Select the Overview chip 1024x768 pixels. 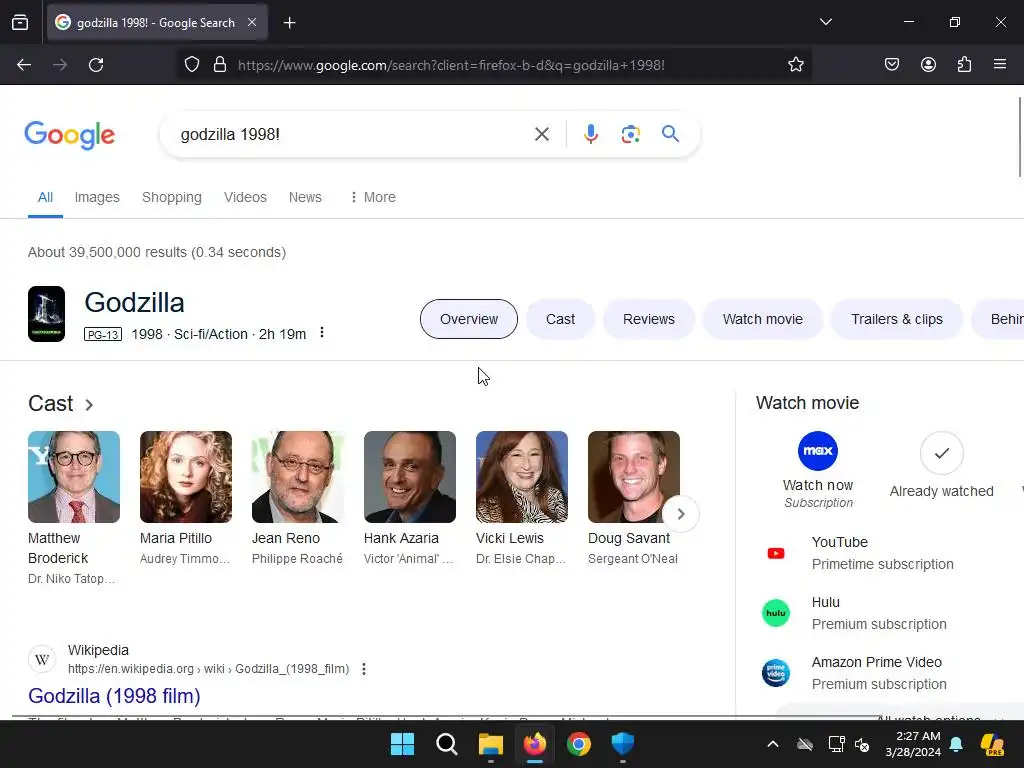(469, 319)
